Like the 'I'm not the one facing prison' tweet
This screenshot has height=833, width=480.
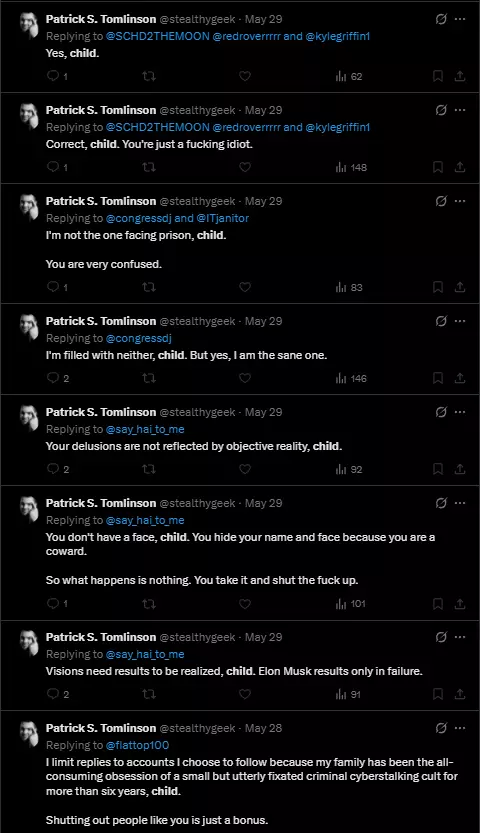click(x=245, y=287)
